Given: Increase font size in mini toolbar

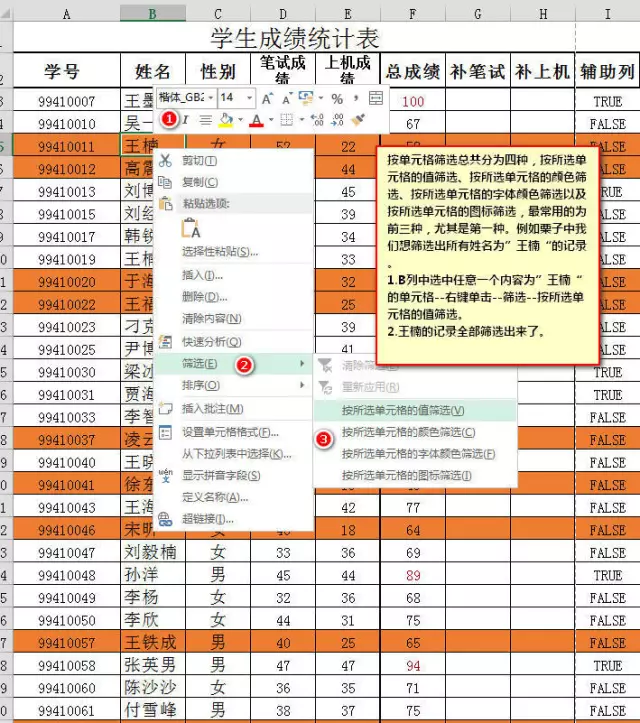Looking at the screenshot, I should (267, 98).
